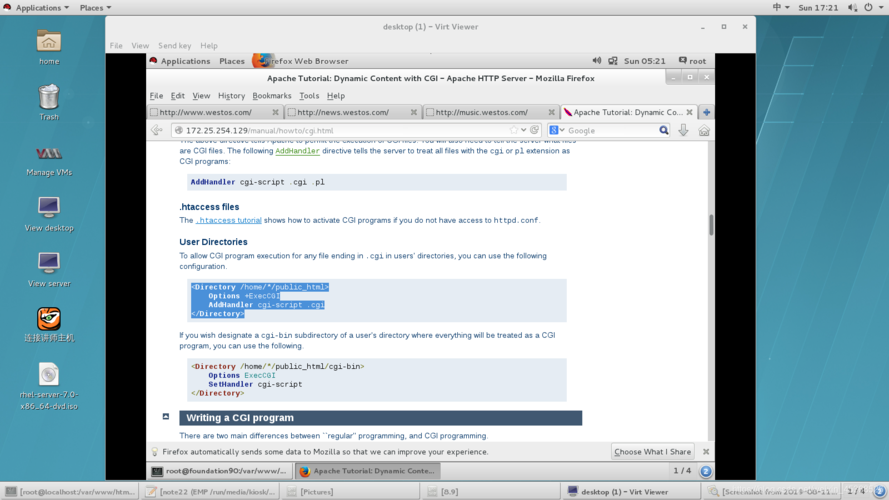889x500 pixels.
Task: Open the Manage VMs desktop icon
Action: coord(48,160)
